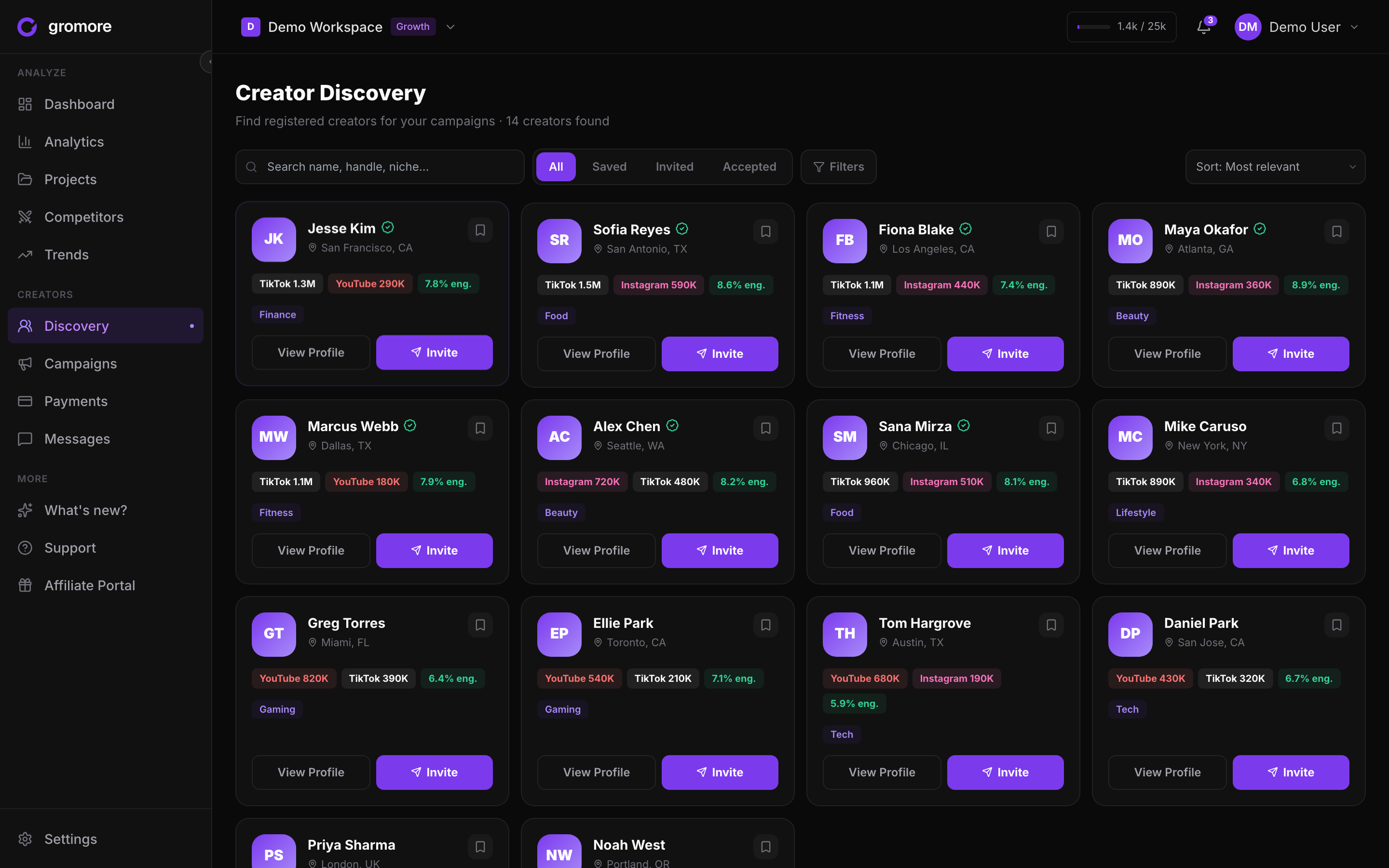Bookmark Daniel Park's creator card
Screen dimensions: 1389x868
(1337, 625)
